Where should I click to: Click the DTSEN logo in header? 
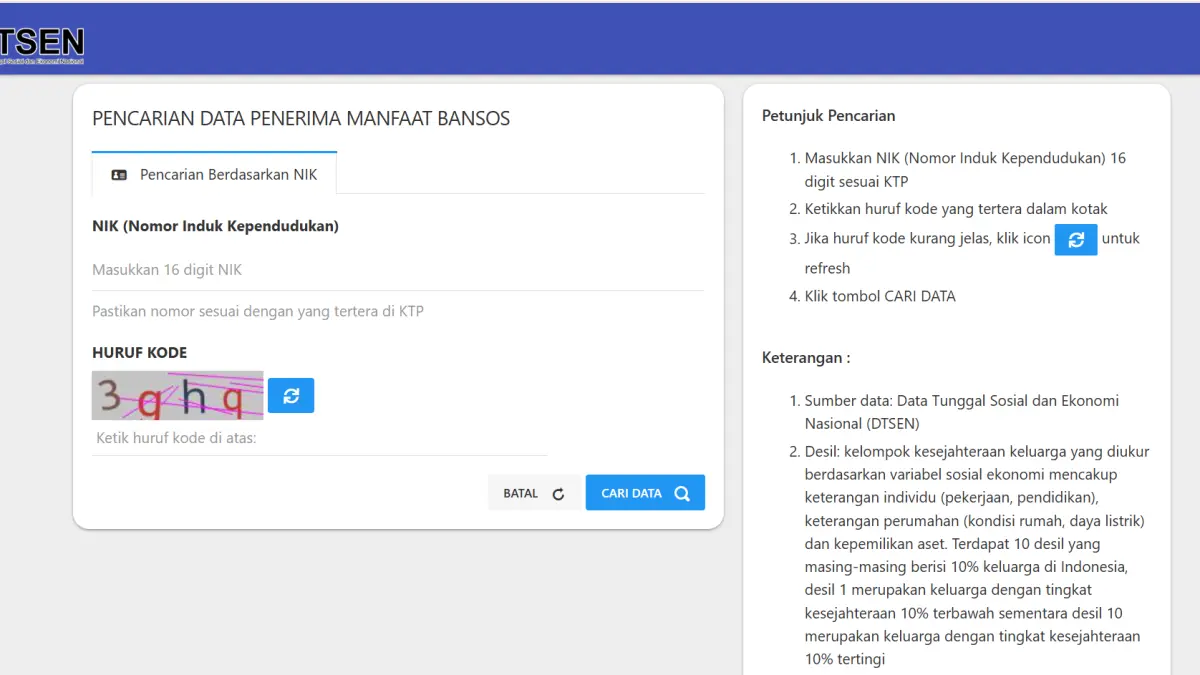pyautogui.click(x=41, y=45)
